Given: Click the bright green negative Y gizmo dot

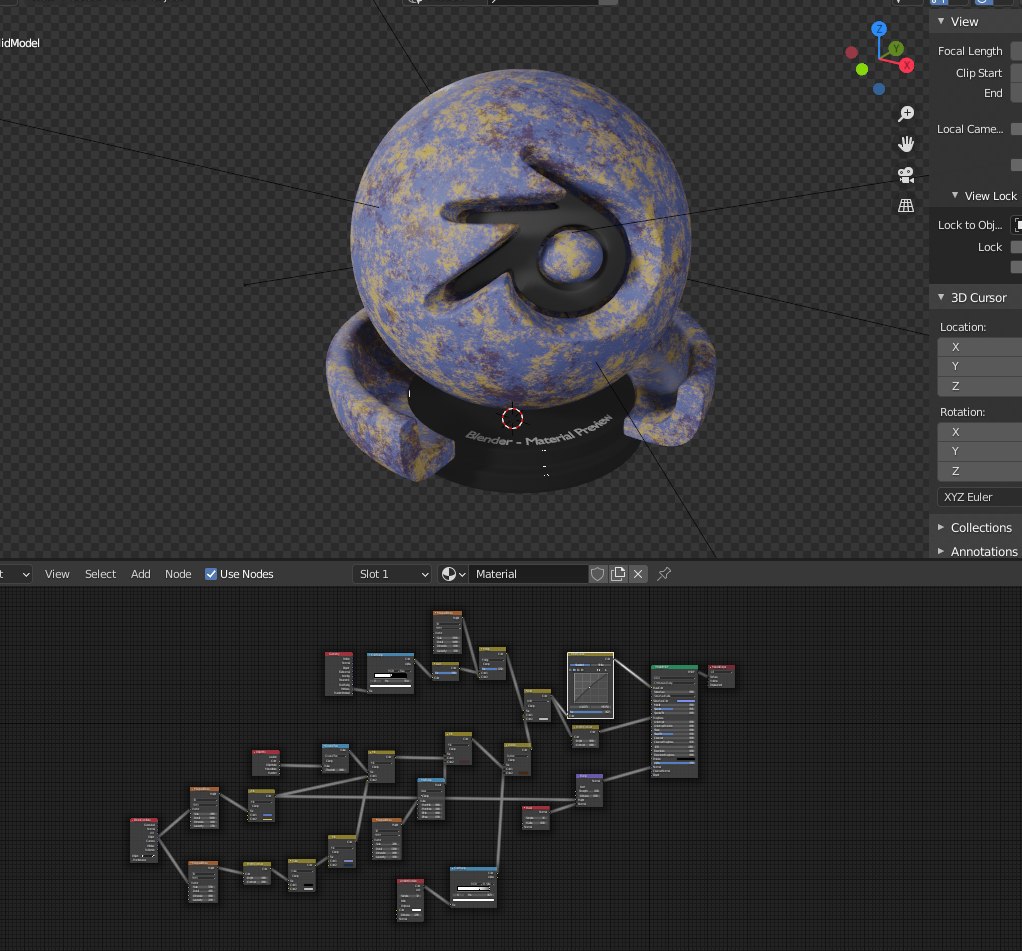Looking at the screenshot, I should 862,69.
